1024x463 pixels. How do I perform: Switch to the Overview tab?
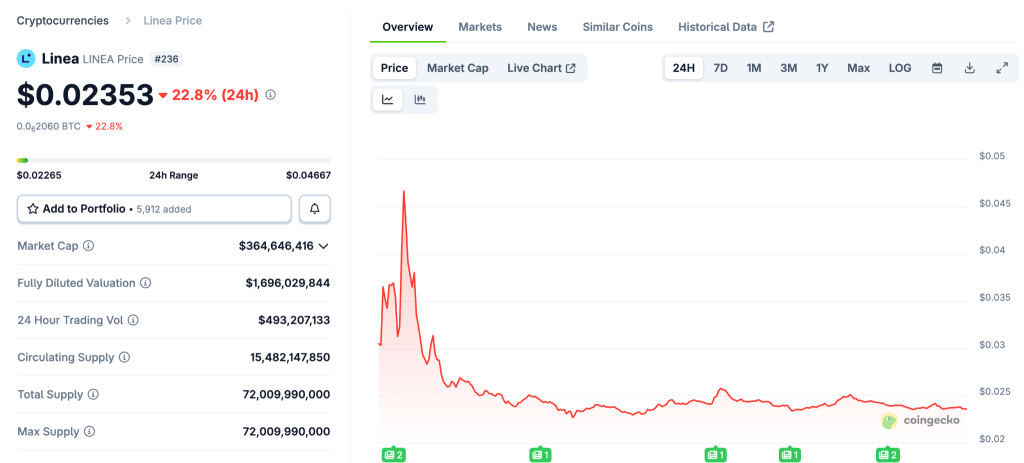coord(408,27)
